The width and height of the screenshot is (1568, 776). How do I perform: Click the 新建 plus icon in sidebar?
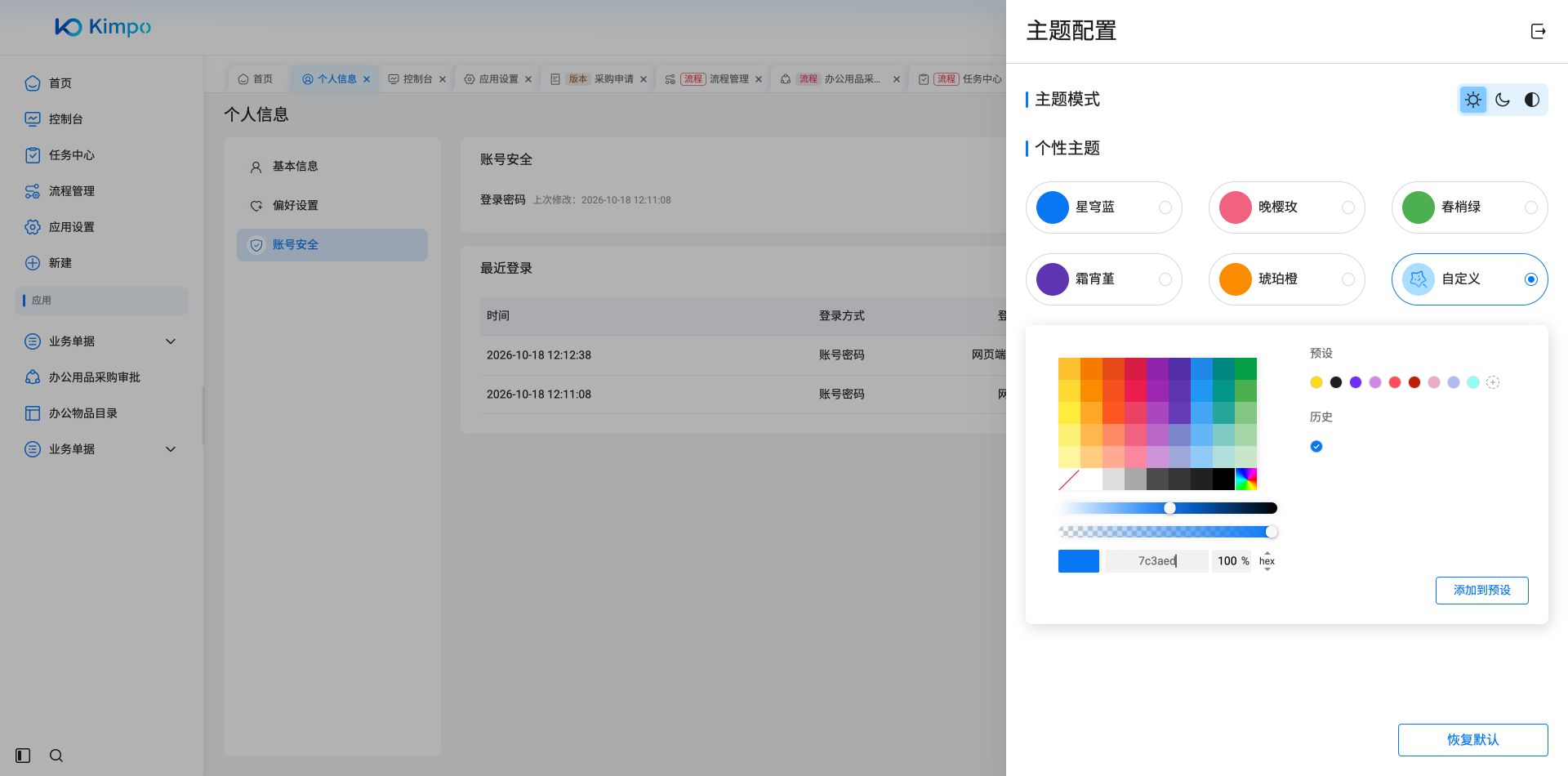click(33, 263)
